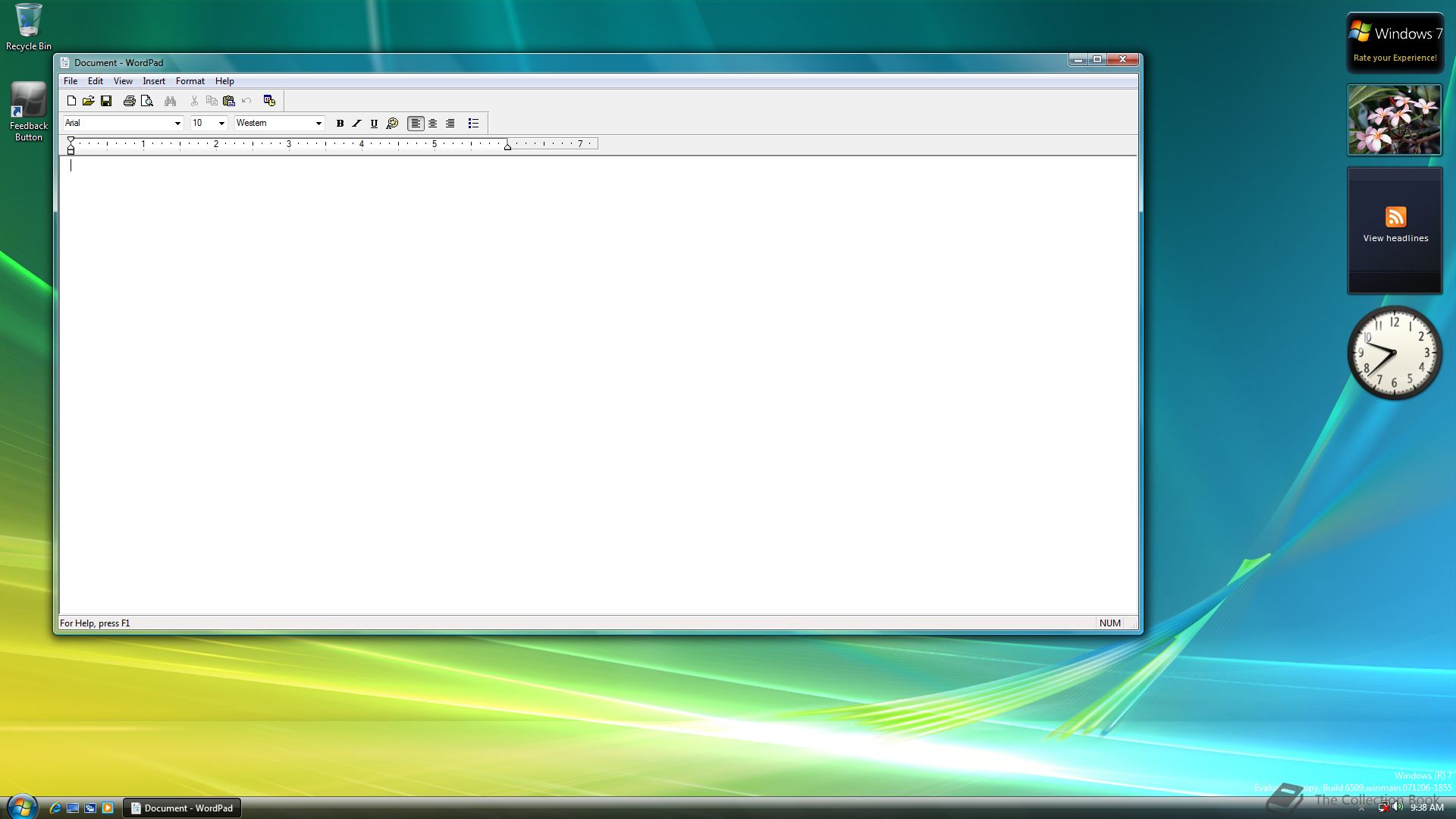Click the Copy icon in the toolbar
Screen dimensions: 1456x819
click(212, 100)
